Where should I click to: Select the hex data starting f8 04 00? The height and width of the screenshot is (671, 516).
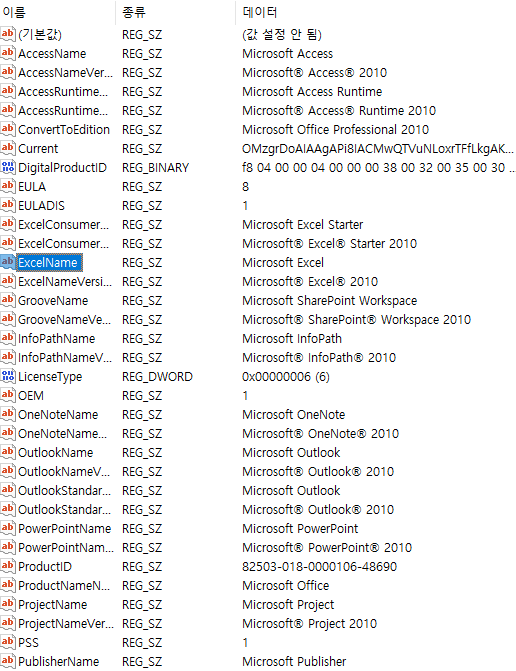click(378, 167)
